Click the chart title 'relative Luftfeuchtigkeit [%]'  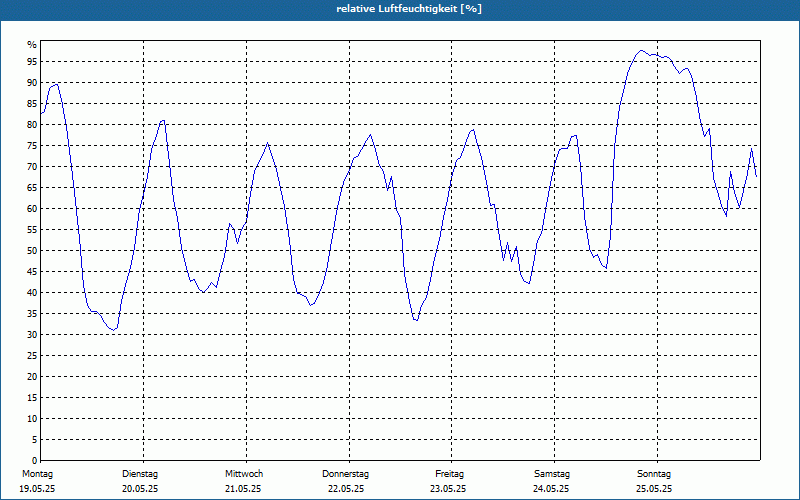[x=409, y=9]
